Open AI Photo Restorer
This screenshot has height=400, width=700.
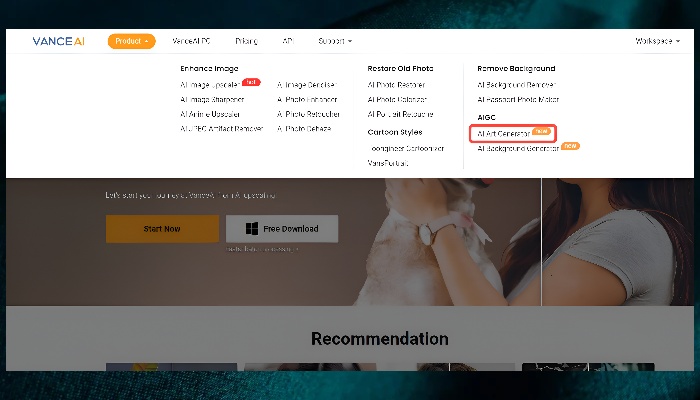pyautogui.click(x=396, y=85)
